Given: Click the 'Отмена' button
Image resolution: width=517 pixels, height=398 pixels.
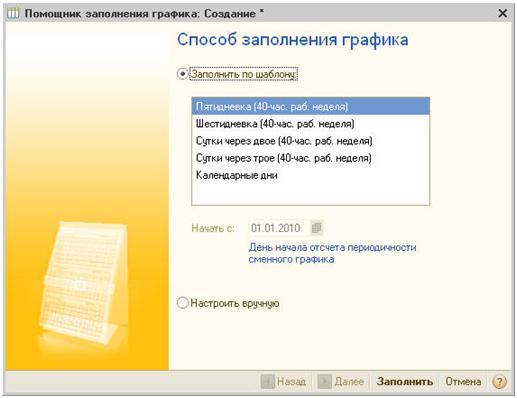Looking at the screenshot, I should click(x=463, y=382).
